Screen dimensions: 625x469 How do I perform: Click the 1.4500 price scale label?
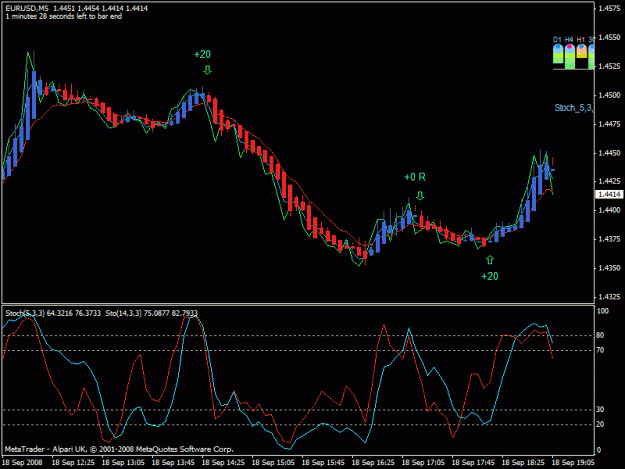tap(609, 95)
